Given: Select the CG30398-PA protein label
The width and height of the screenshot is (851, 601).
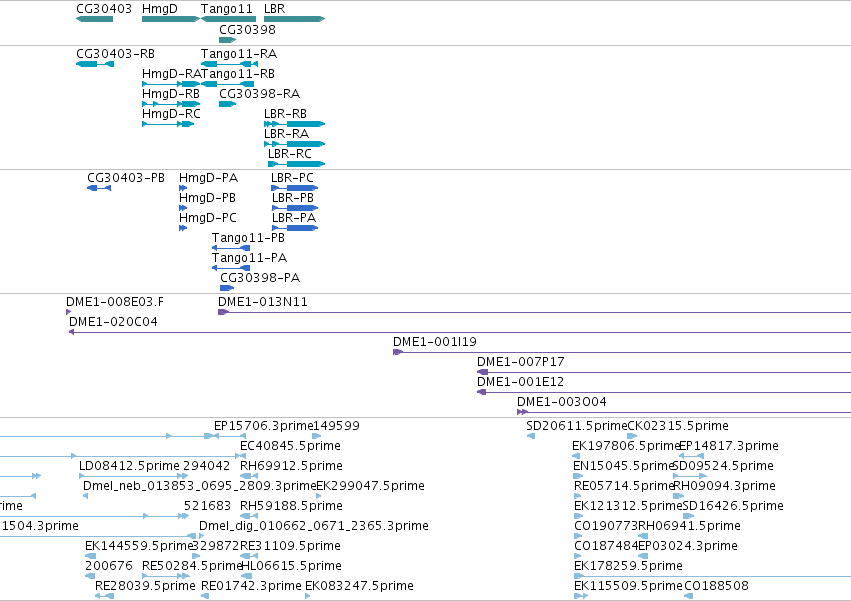Looking at the screenshot, I should 260,279.
